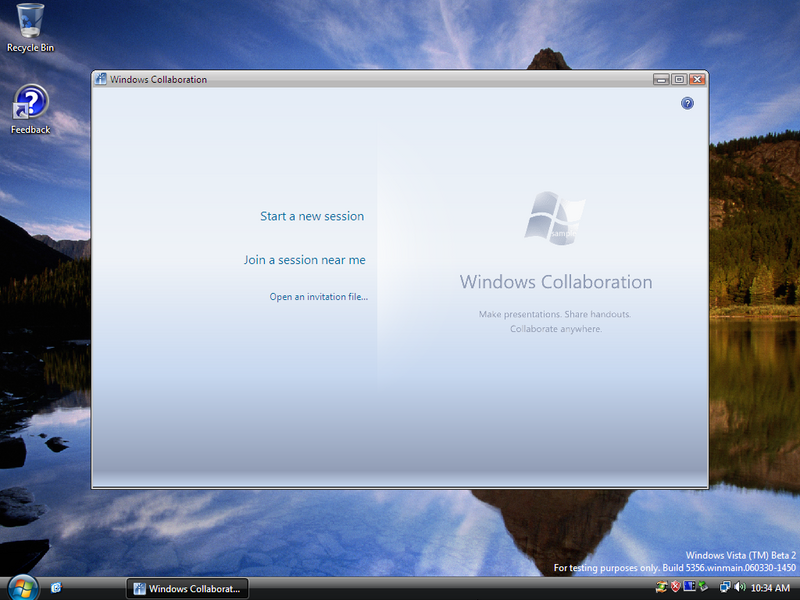Open the volume speaker tray icon

pyautogui.click(x=739, y=588)
